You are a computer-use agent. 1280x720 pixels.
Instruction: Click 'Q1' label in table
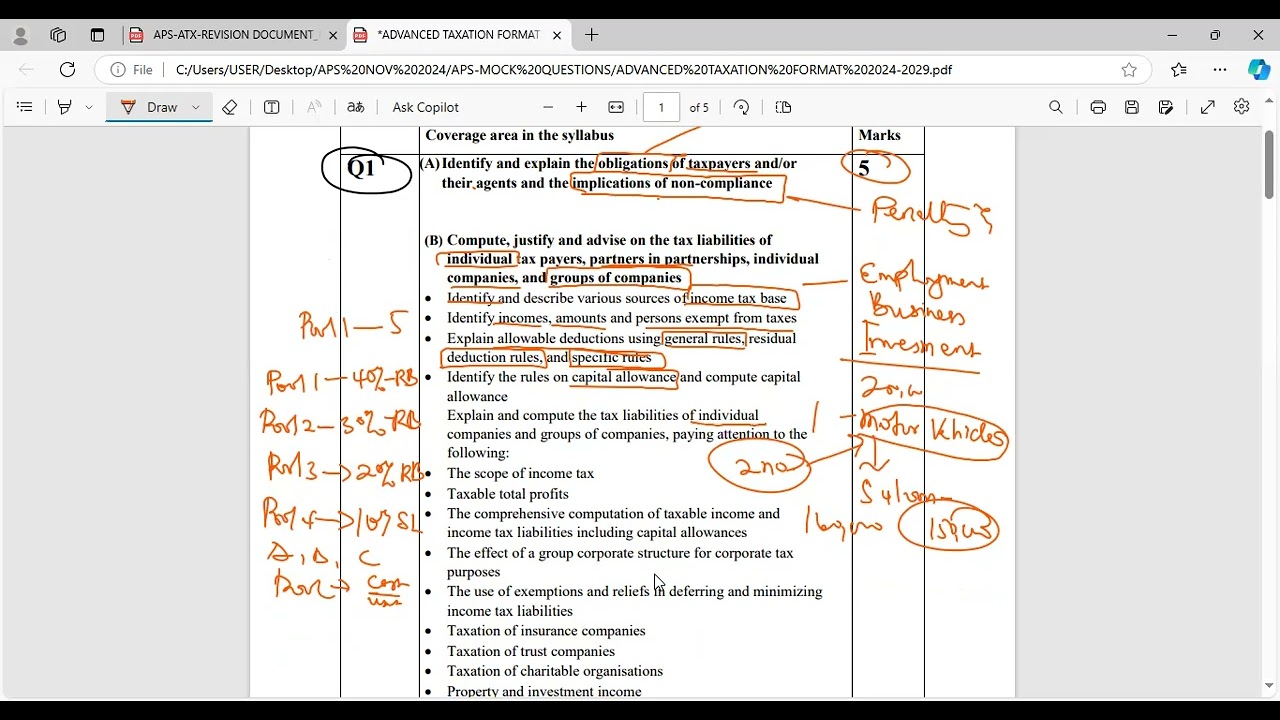pos(361,168)
